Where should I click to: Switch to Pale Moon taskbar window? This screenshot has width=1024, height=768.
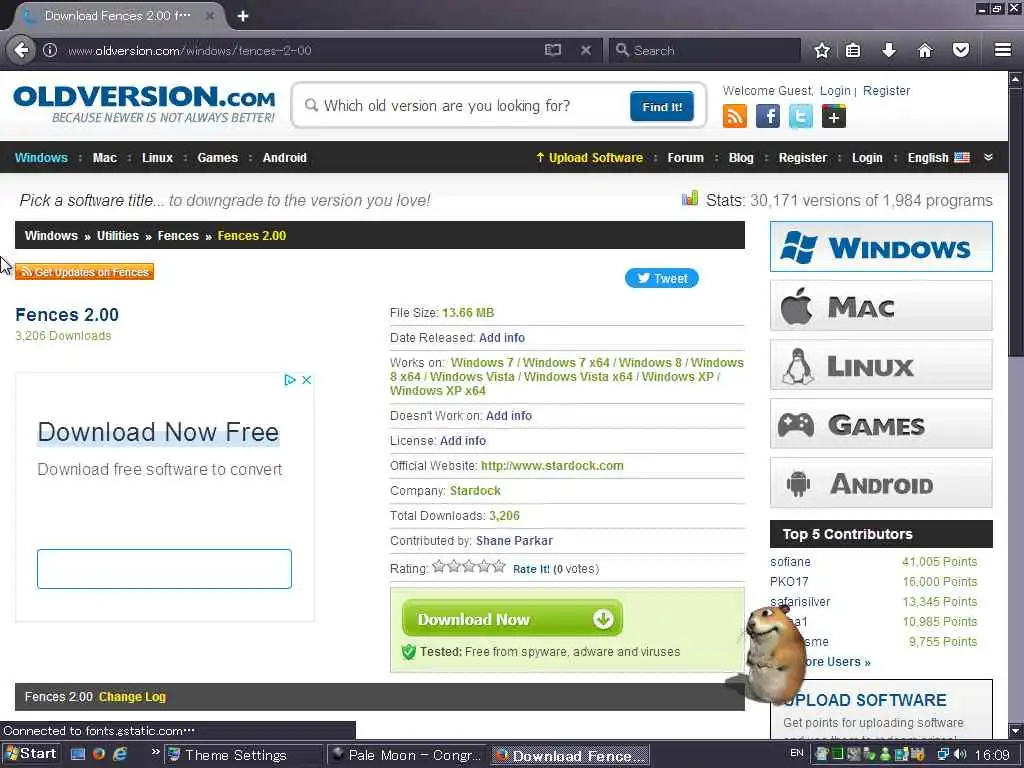pyautogui.click(x=406, y=755)
